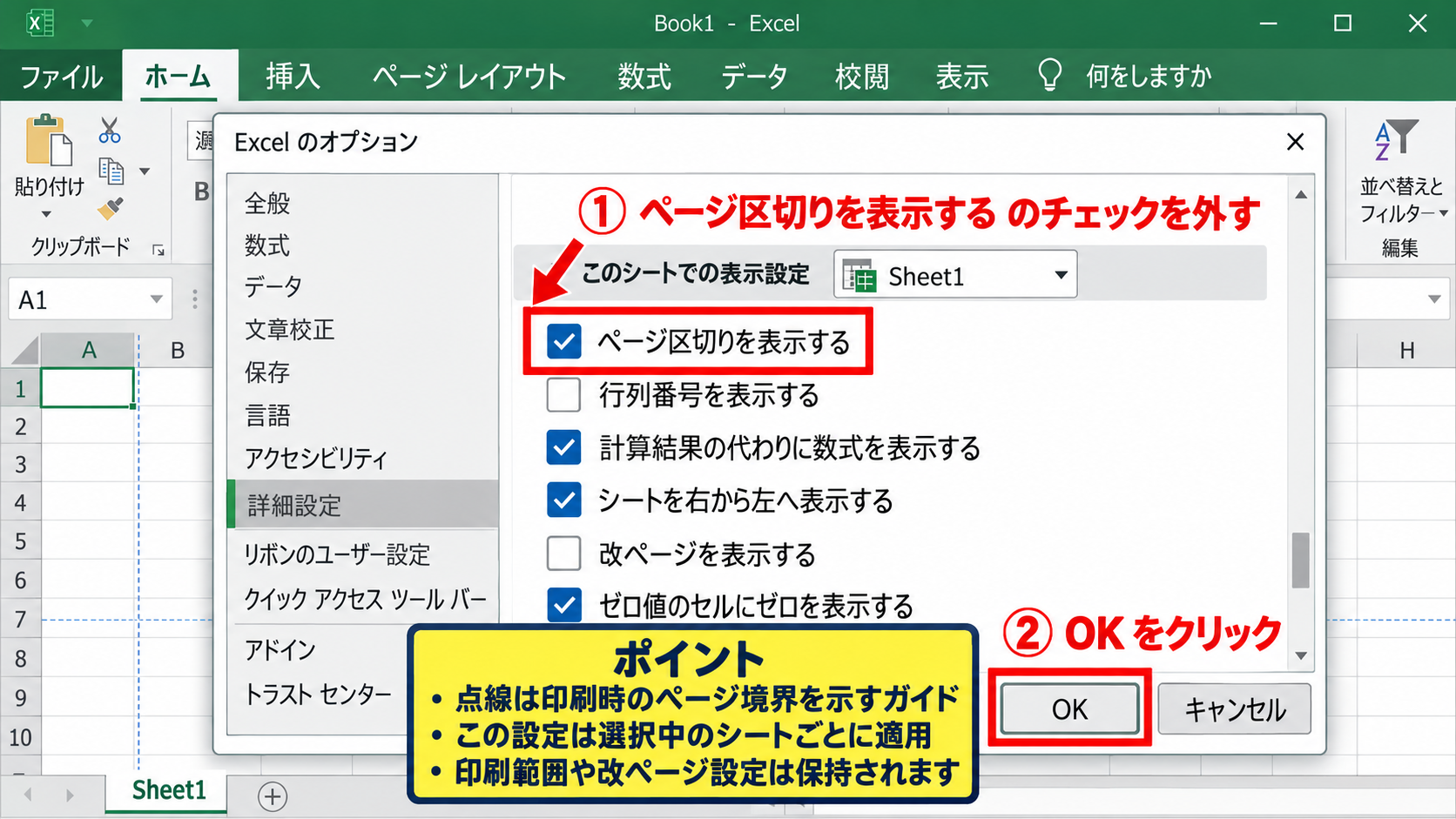Image resolution: width=1456 pixels, height=819 pixels.
Task: Click the Paste clipboard icon
Action: [48, 140]
